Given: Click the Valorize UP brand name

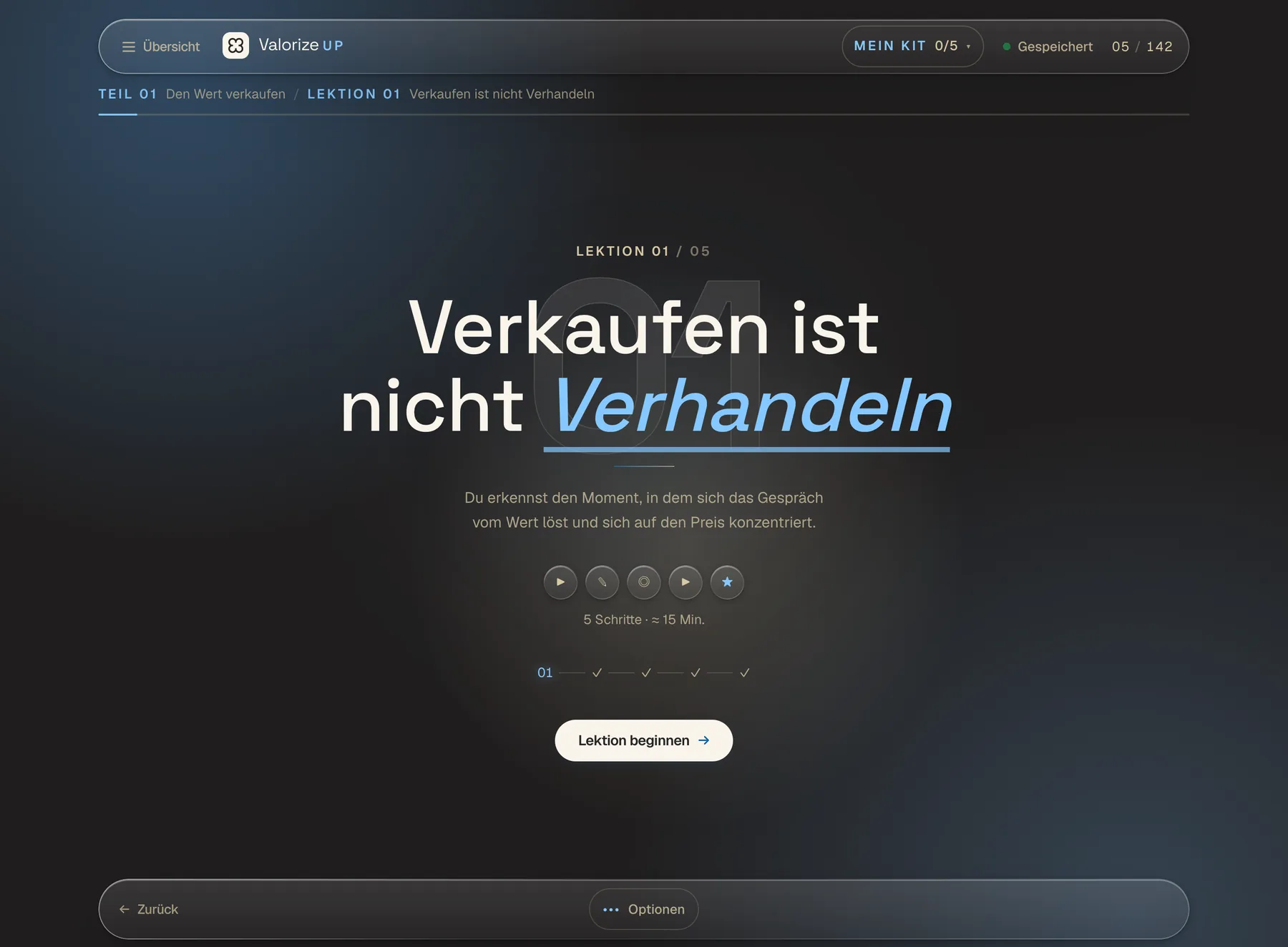Looking at the screenshot, I should 301,45.
